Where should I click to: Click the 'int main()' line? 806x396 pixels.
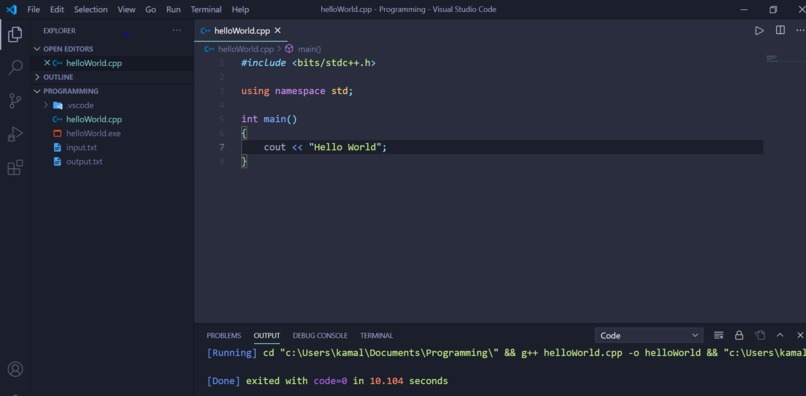click(x=269, y=119)
